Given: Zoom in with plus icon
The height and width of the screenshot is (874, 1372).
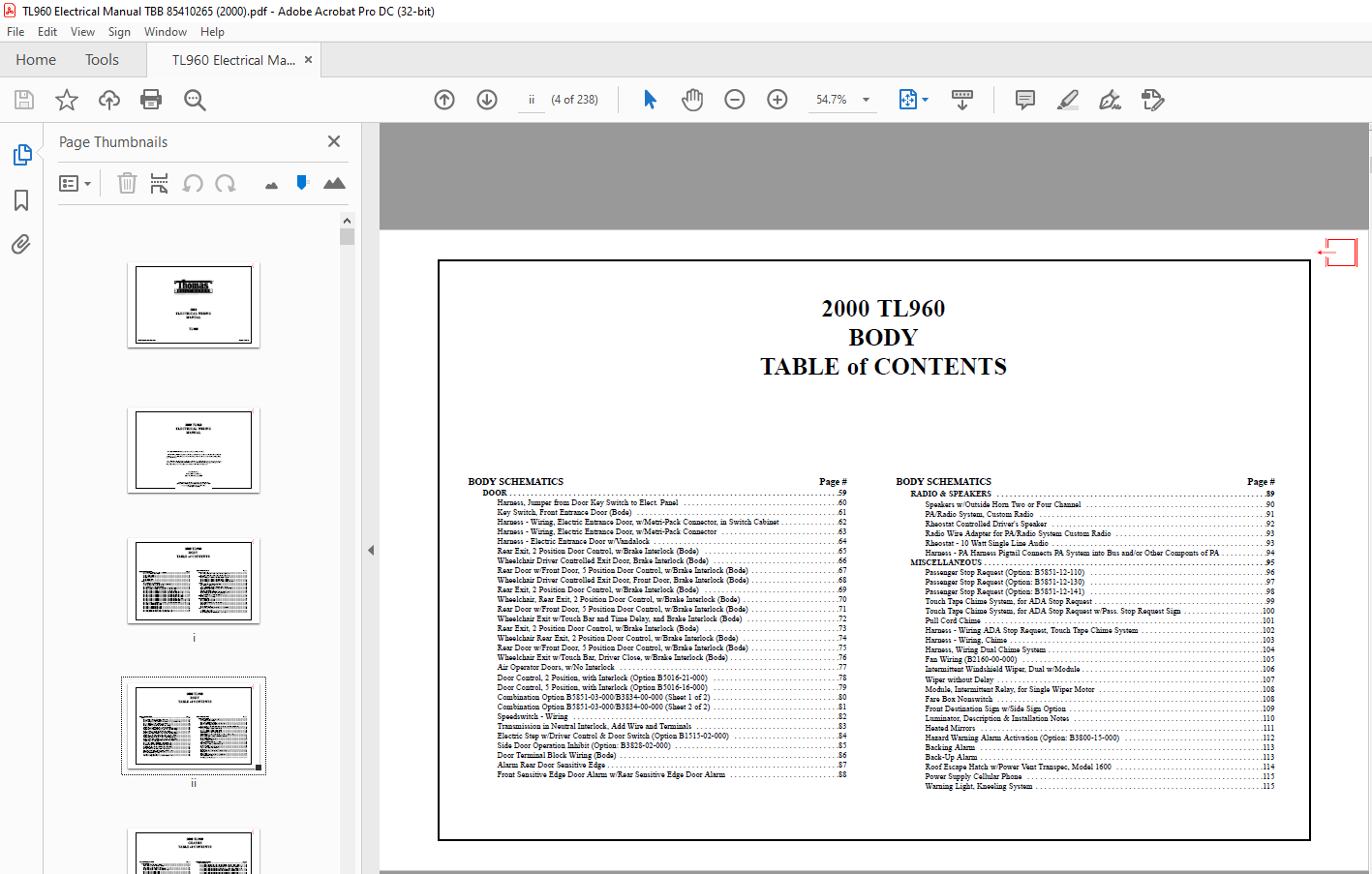Looking at the screenshot, I should tap(777, 100).
